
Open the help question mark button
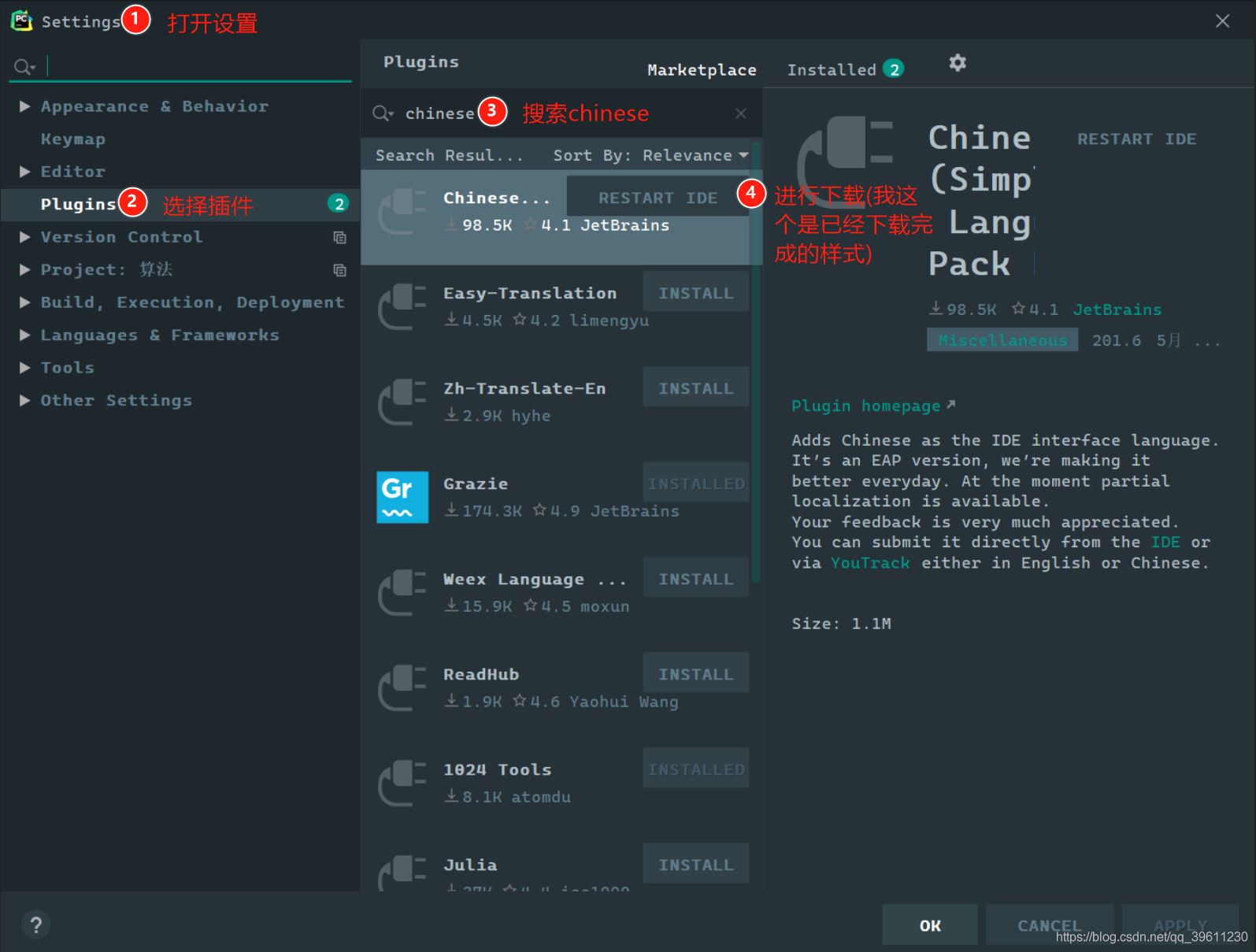click(35, 924)
